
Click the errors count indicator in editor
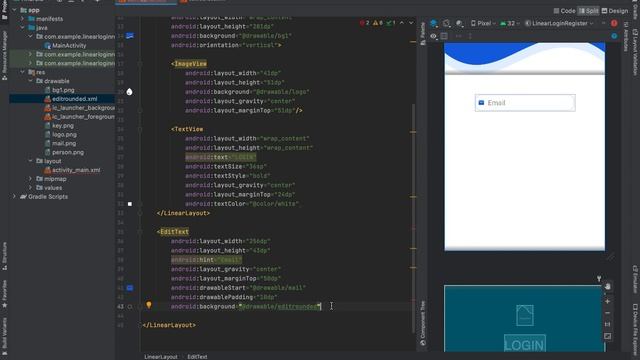pyautogui.click(x=364, y=23)
